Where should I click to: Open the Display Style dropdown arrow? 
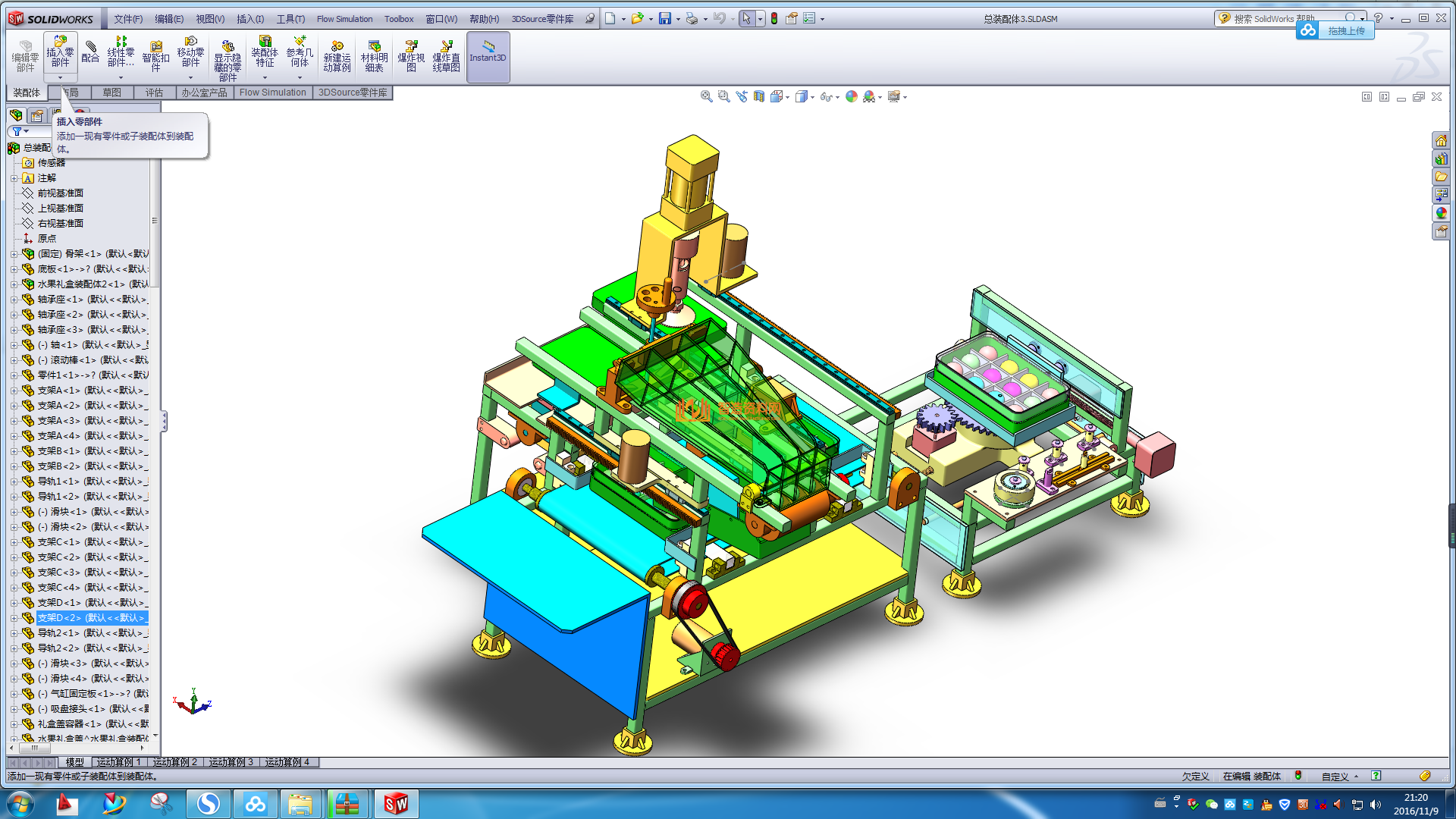(x=813, y=97)
